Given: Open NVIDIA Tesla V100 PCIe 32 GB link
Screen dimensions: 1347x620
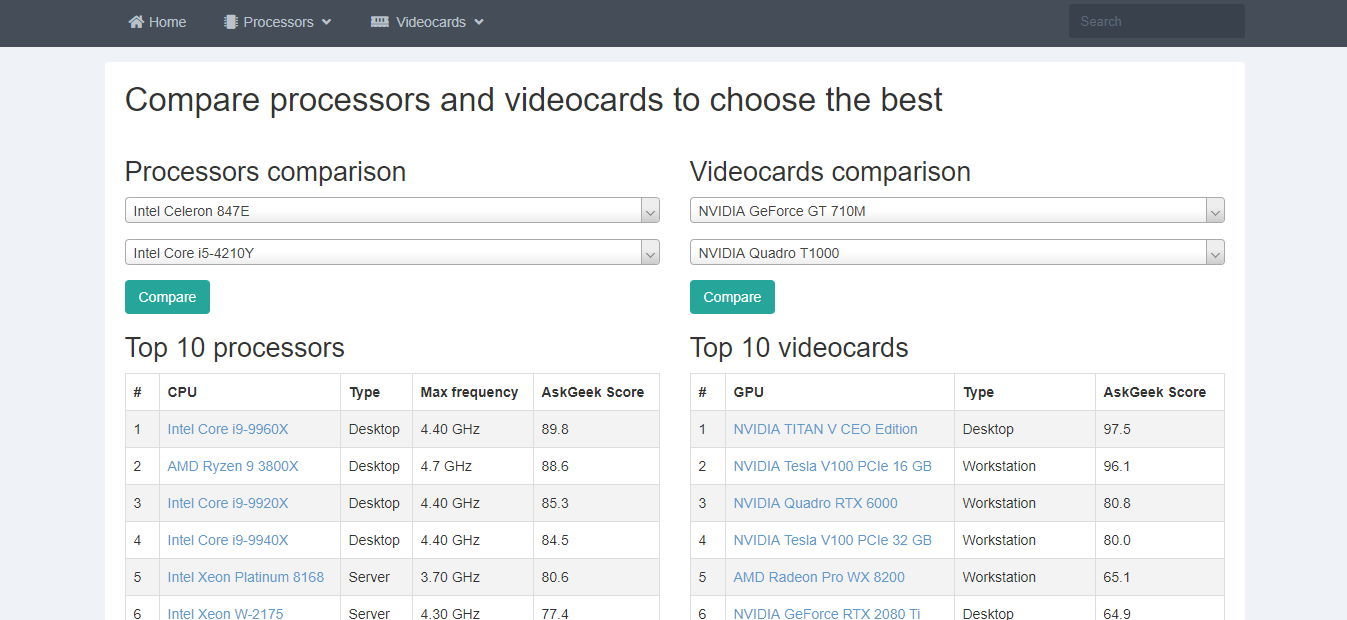Looking at the screenshot, I should (x=832, y=540).
